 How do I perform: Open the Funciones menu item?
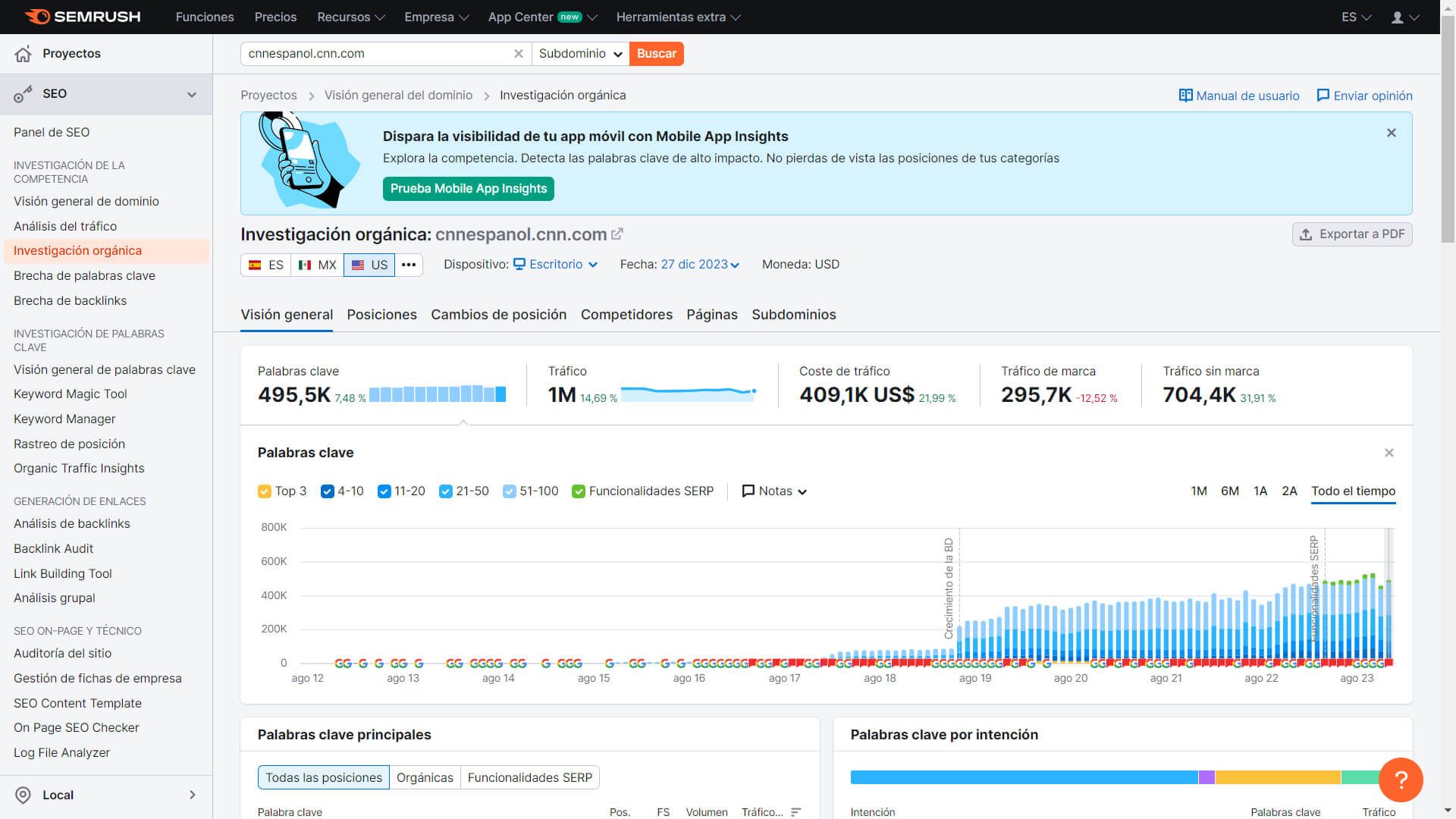(205, 17)
